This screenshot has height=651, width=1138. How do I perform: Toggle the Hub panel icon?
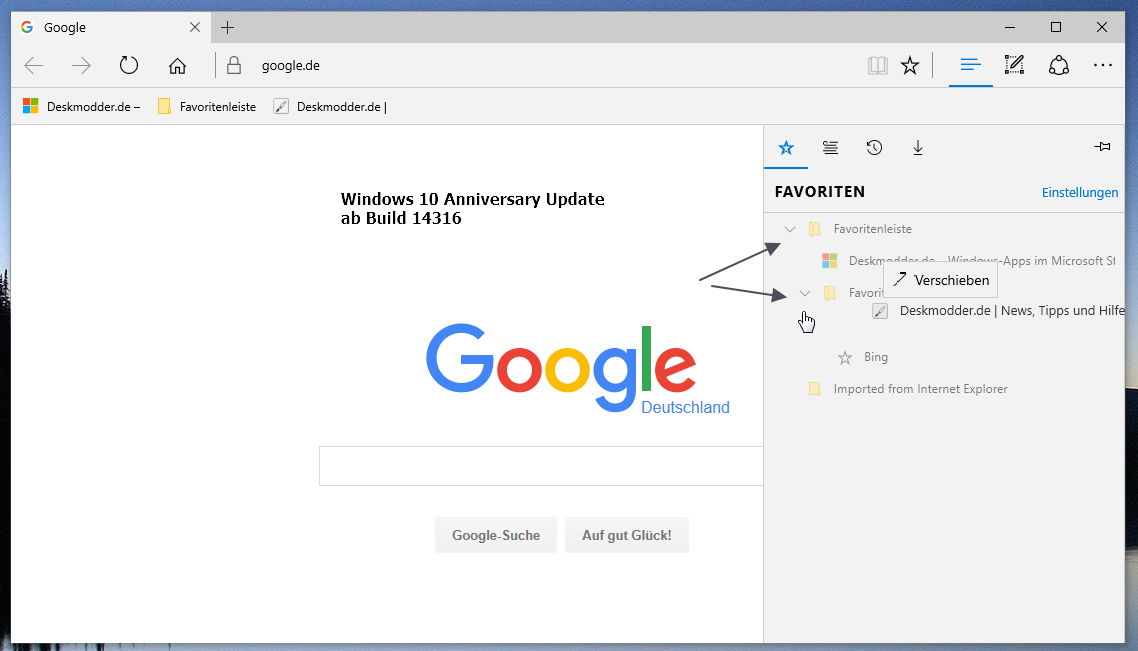coord(970,65)
